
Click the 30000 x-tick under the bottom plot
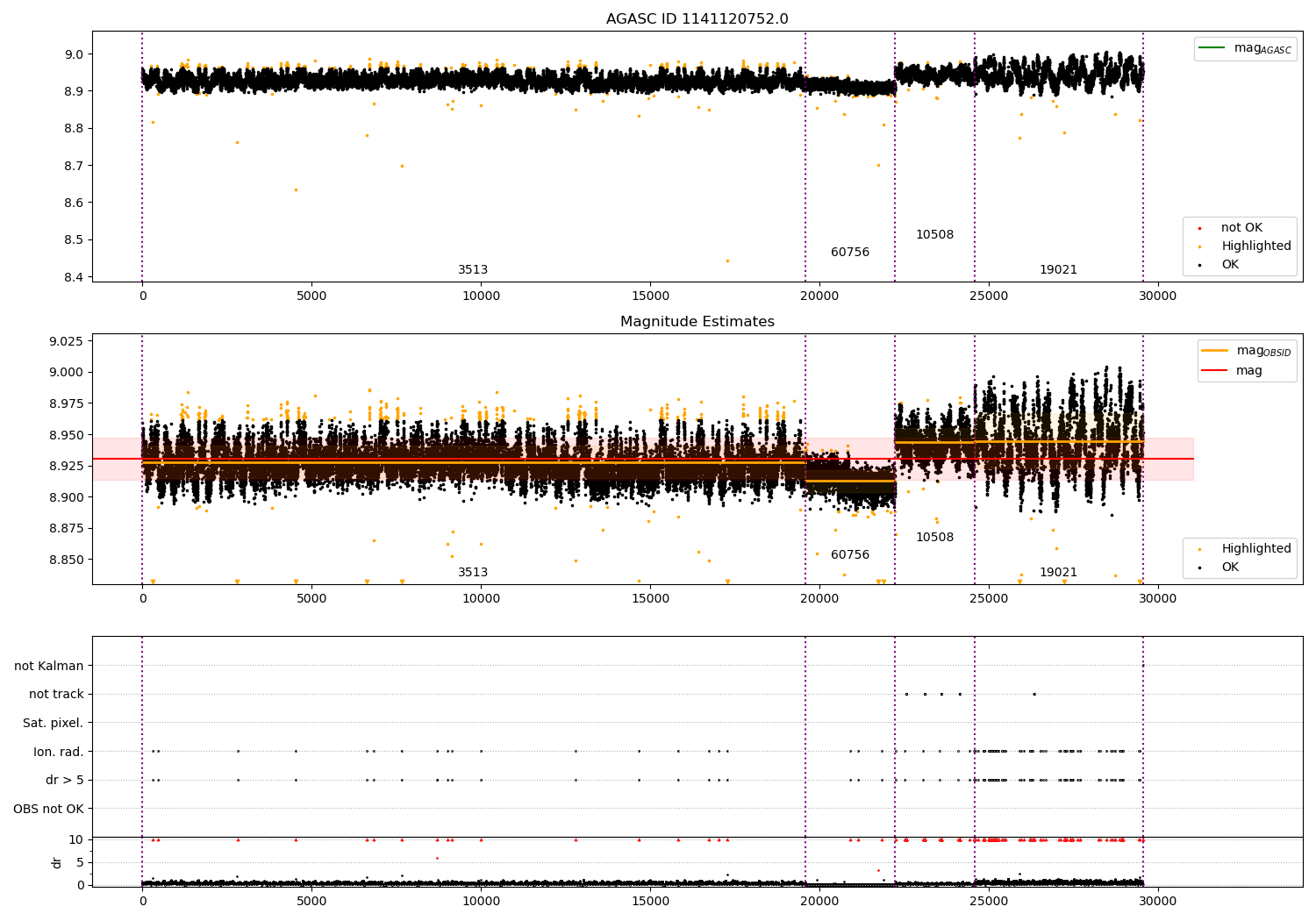click(1157, 901)
